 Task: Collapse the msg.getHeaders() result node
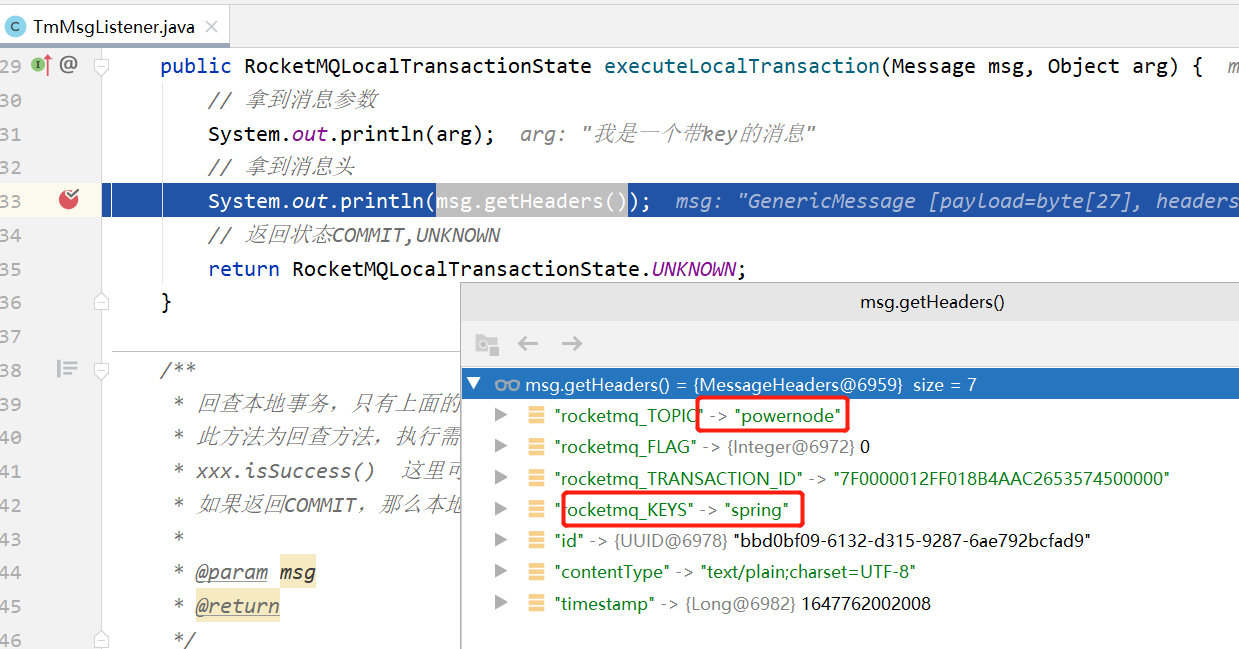click(x=474, y=384)
